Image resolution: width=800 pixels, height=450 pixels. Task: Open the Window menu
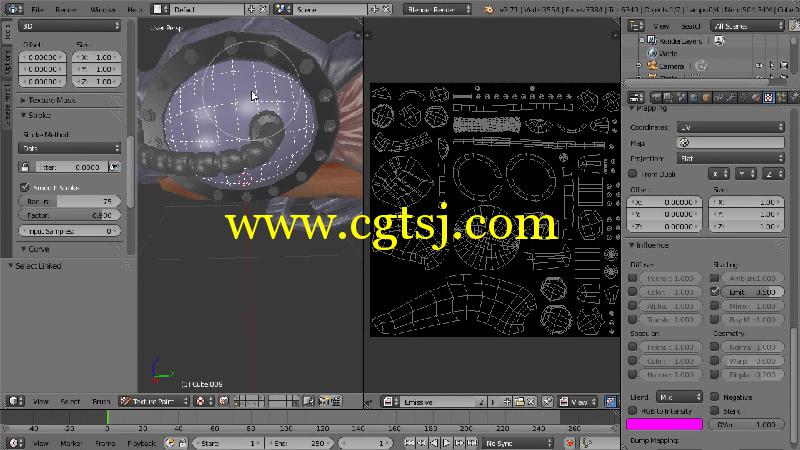102,9
